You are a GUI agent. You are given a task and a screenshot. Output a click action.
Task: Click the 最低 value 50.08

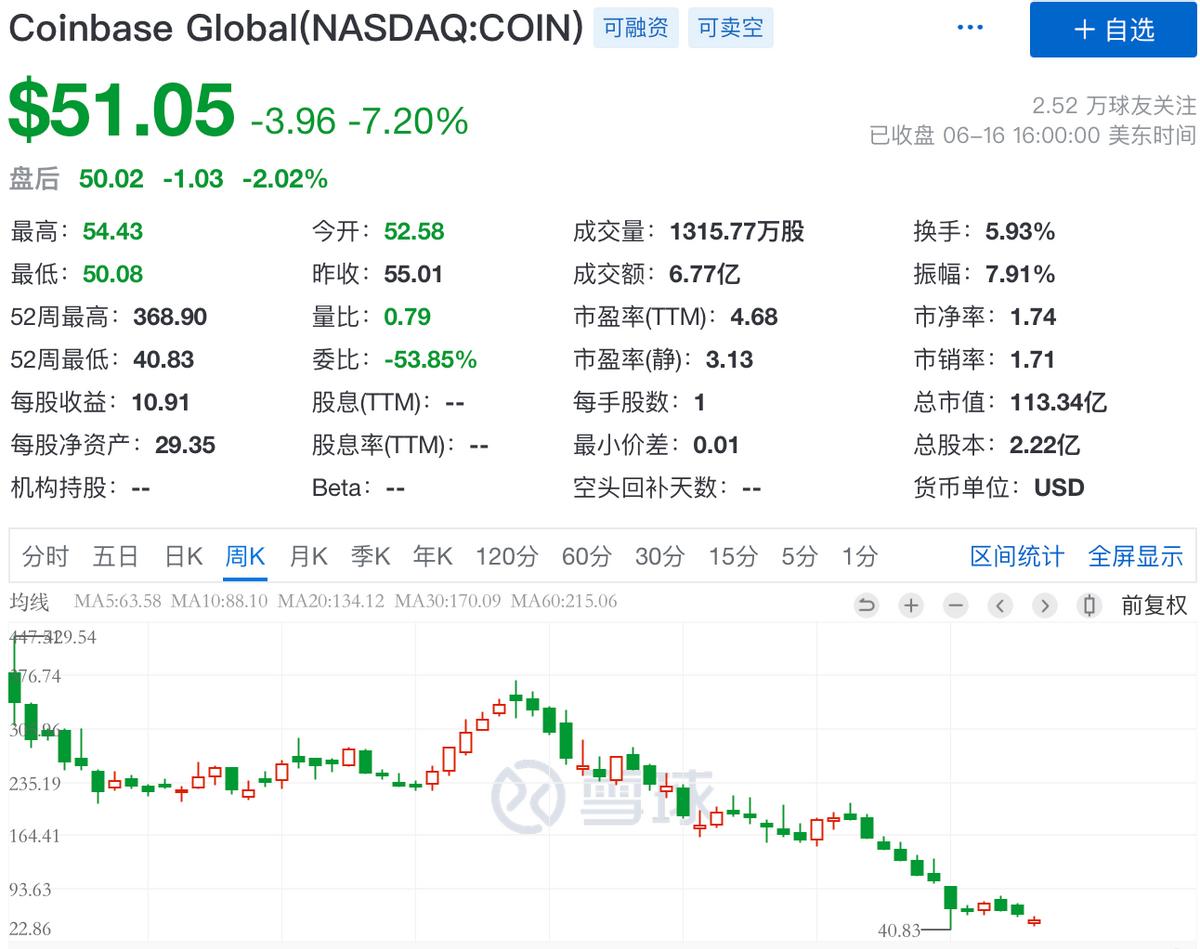coord(113,274)
